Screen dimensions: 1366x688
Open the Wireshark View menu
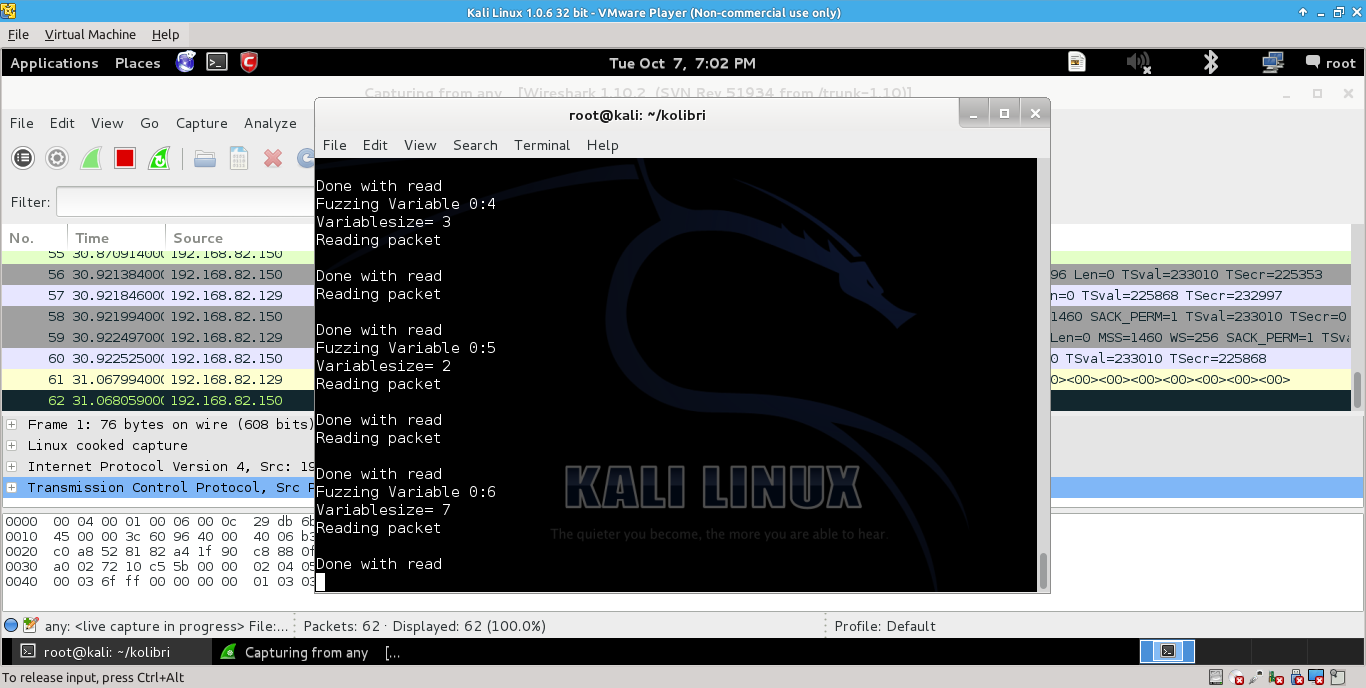[107, 123]
